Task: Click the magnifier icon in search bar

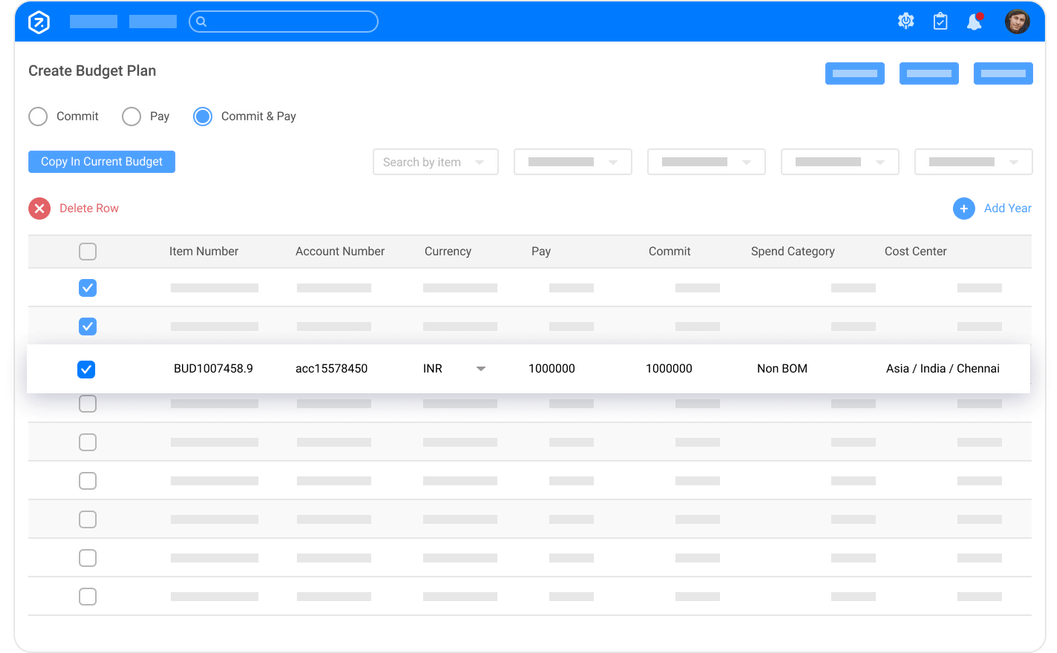Action: point(201,21)
